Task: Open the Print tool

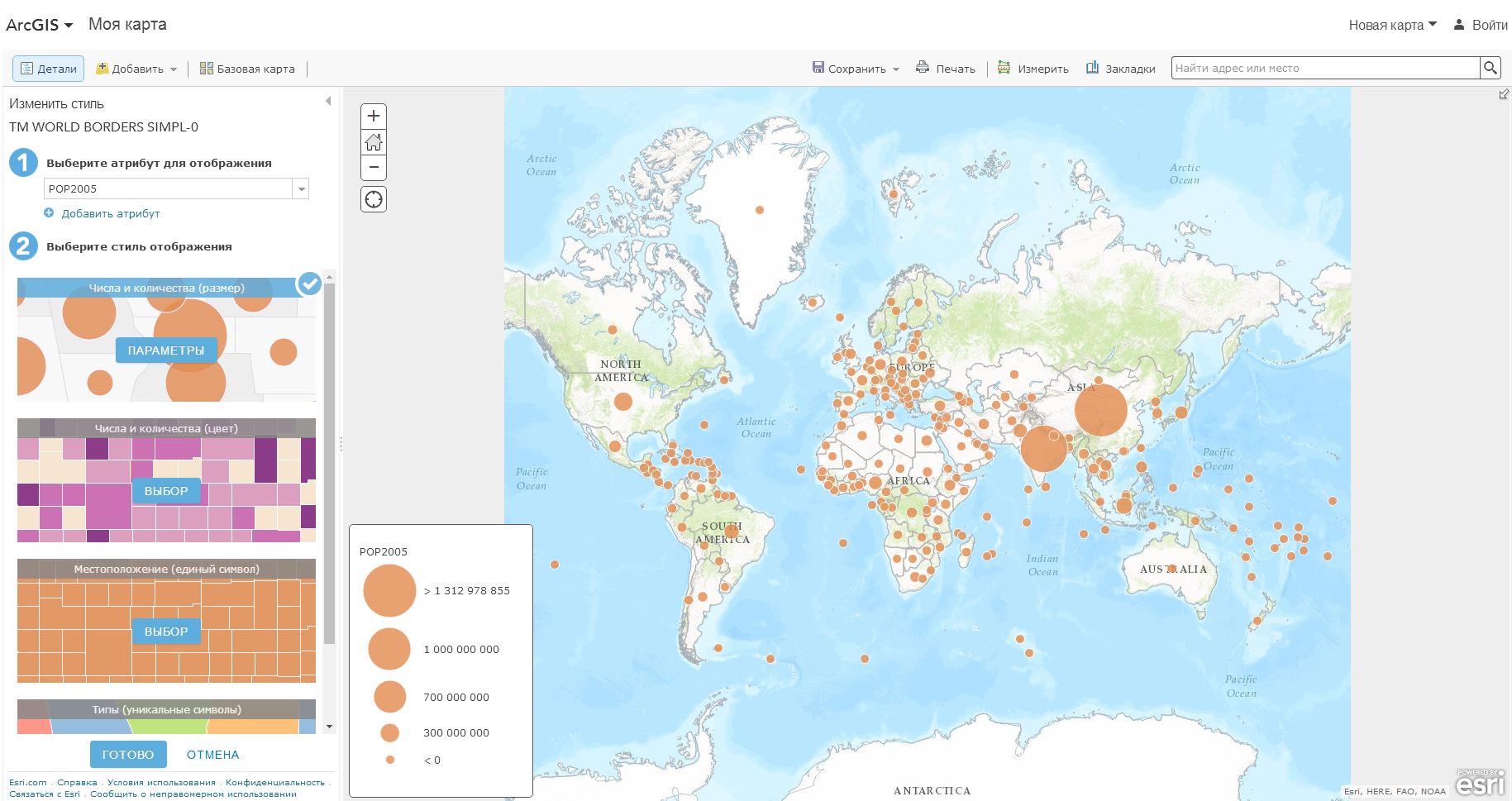Action: point(945,69)
